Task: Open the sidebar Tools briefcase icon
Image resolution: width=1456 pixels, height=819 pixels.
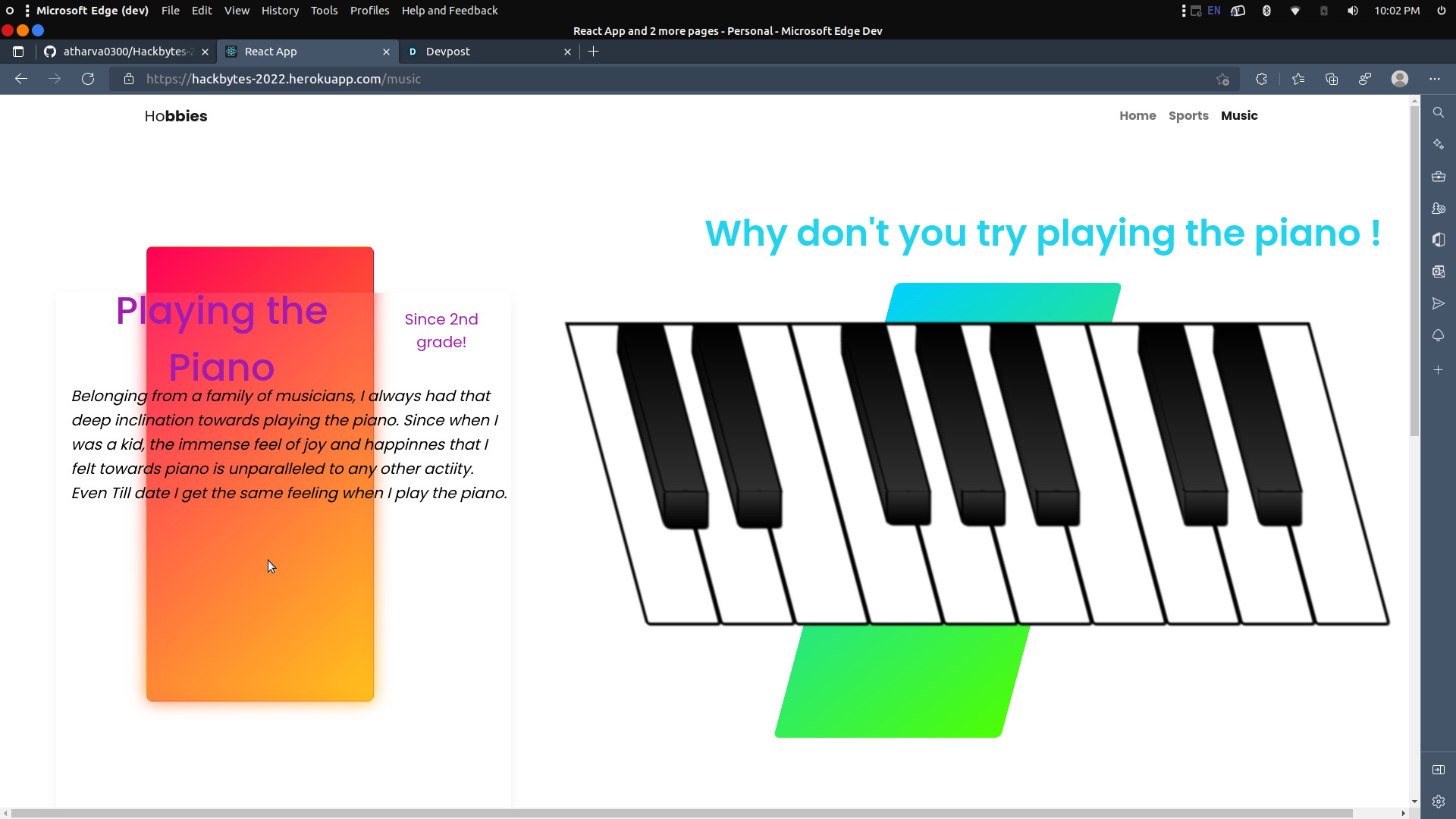Action: click(x=1438, y=177)
